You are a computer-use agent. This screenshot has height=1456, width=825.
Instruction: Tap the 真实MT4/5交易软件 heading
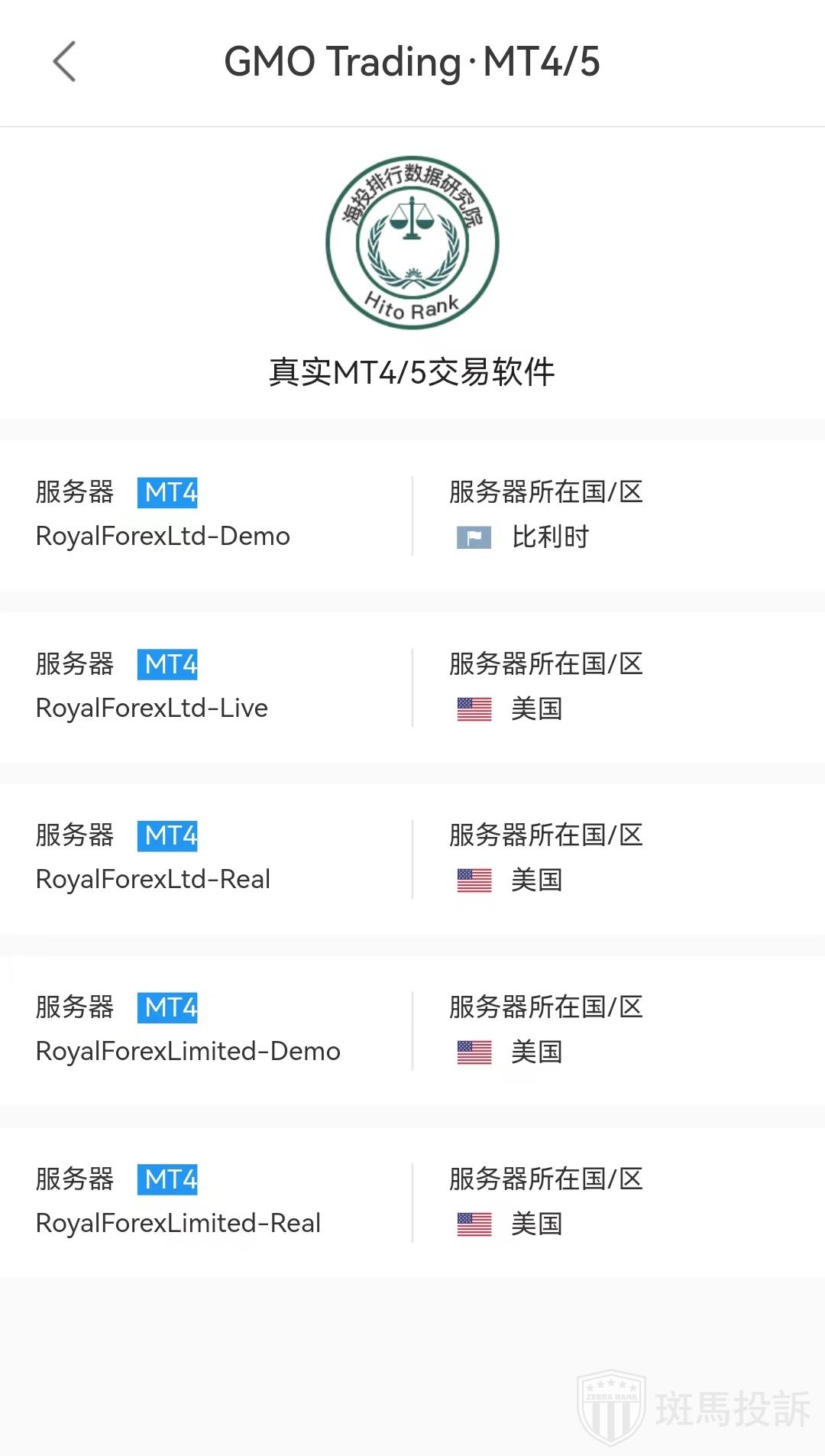tap(412, 372)
